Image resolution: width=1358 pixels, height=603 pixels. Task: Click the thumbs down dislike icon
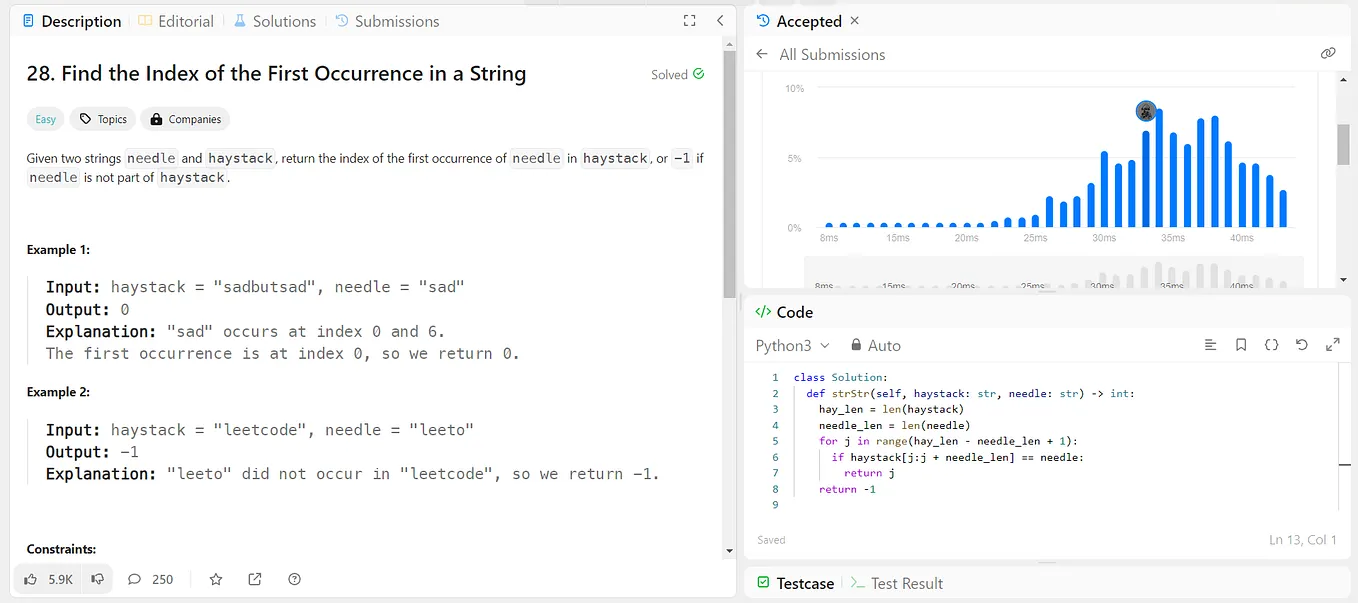97,579
